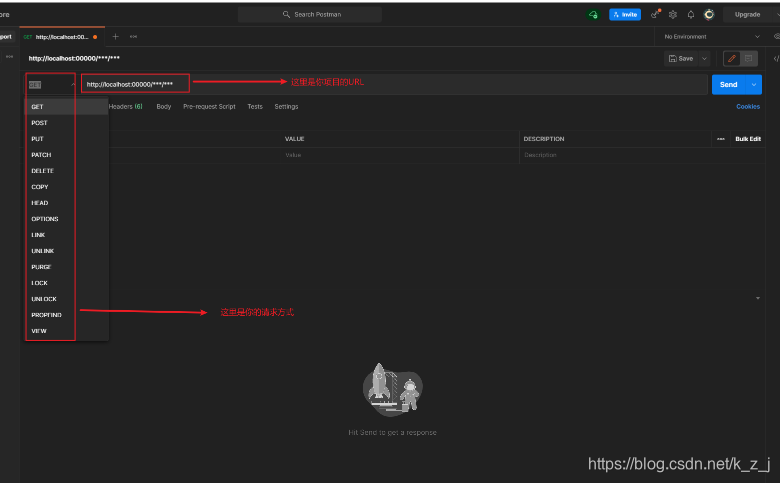Click the Invite button
The width and height of the screenshot is (780, 483).
point(625,14)
